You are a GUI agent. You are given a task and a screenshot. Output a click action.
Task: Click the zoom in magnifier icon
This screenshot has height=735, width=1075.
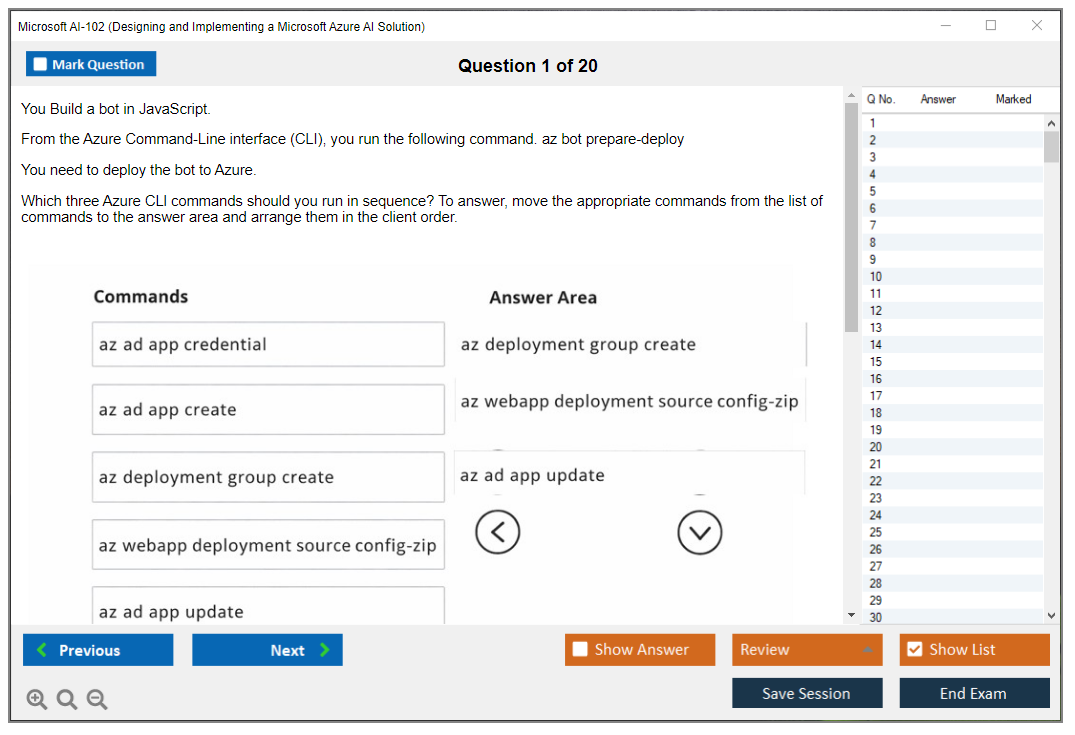click(x=37, y=700)
